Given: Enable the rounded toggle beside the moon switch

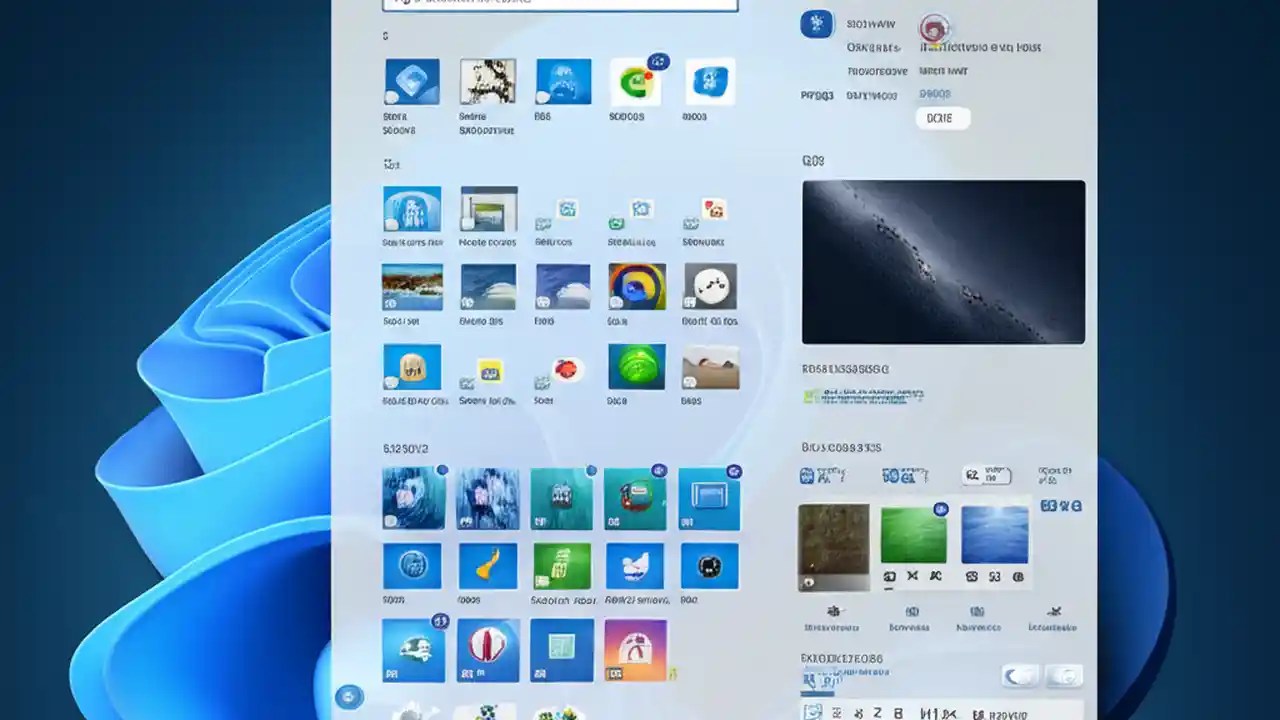Looking at the screenshot, I should [1063, 676].
